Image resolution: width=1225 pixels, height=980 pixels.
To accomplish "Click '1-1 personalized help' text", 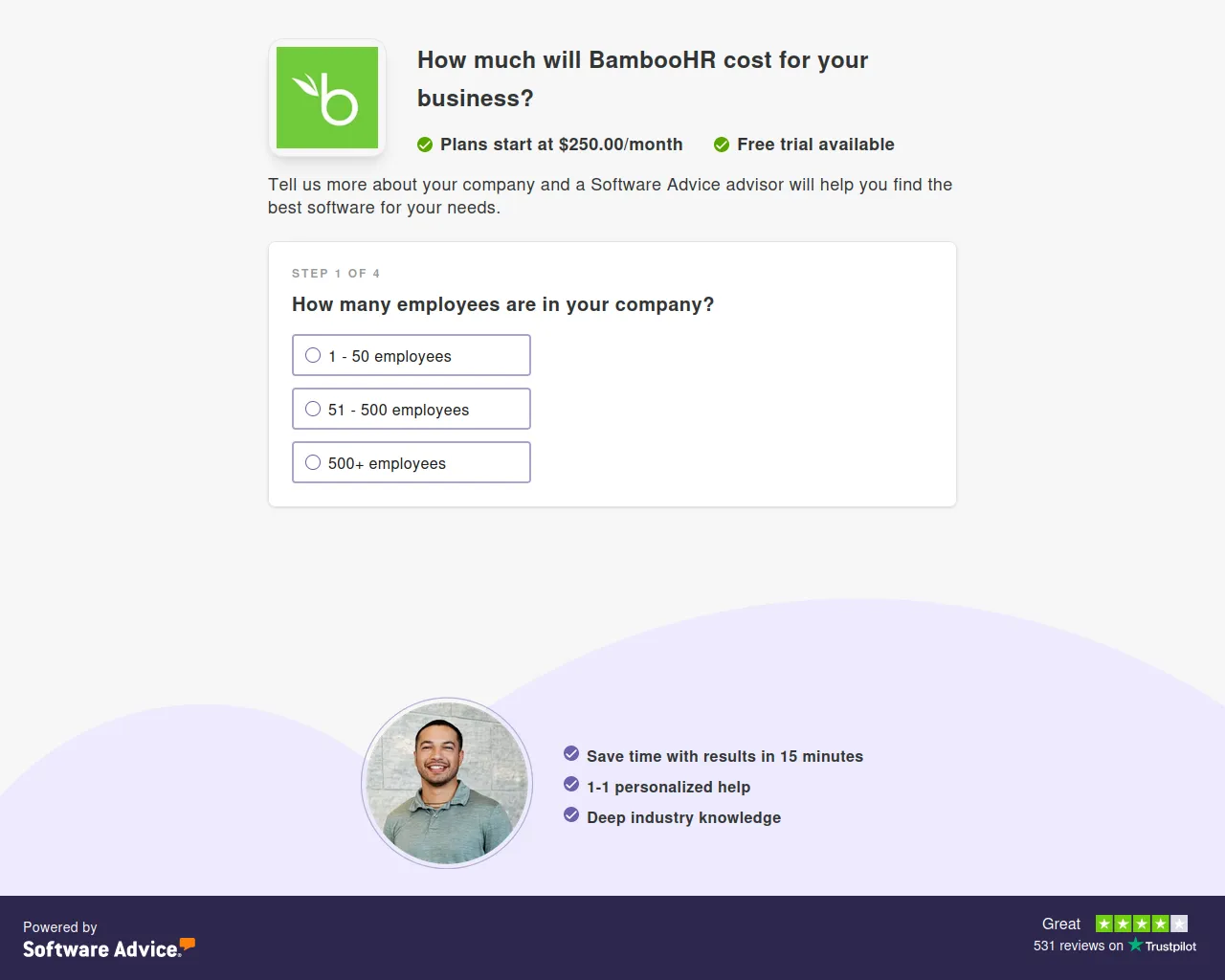I will [668, 787].
